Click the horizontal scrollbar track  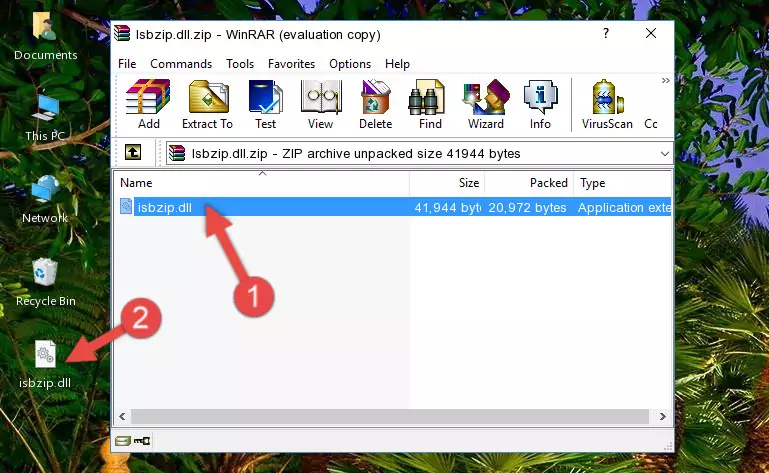390,417
